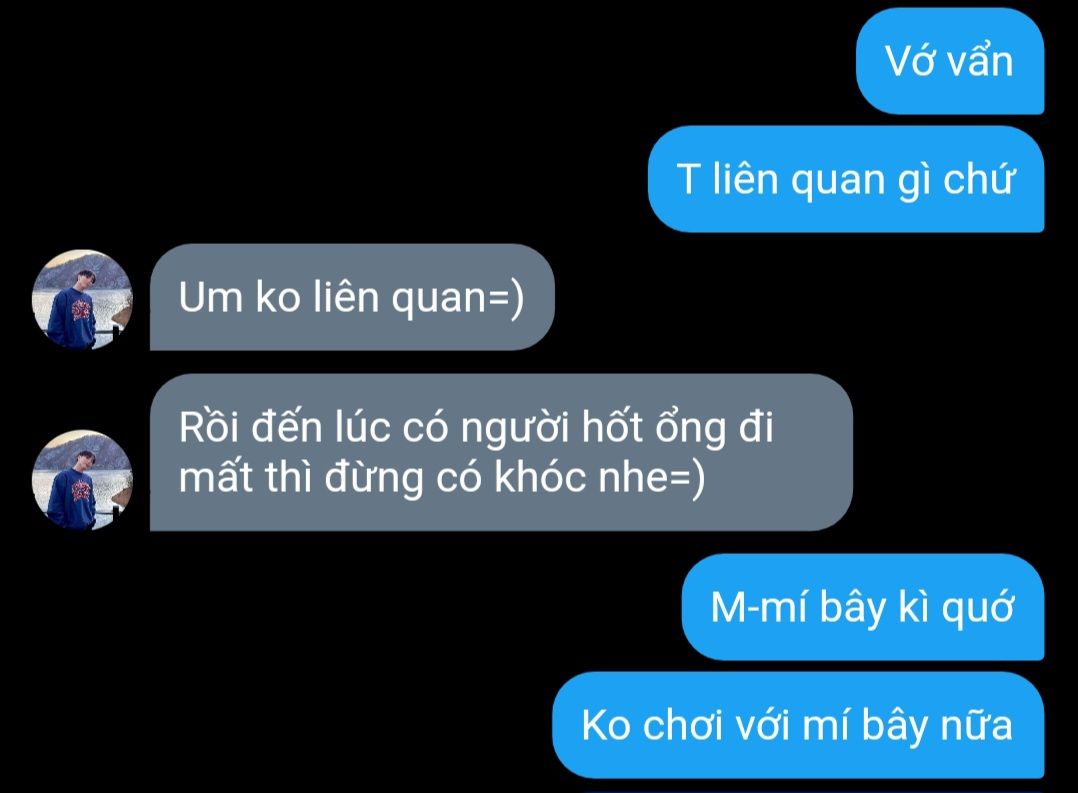Select the 'M-mí bây kì quớ' bubble
This screenshot has height=793, width=1078.
863,607
